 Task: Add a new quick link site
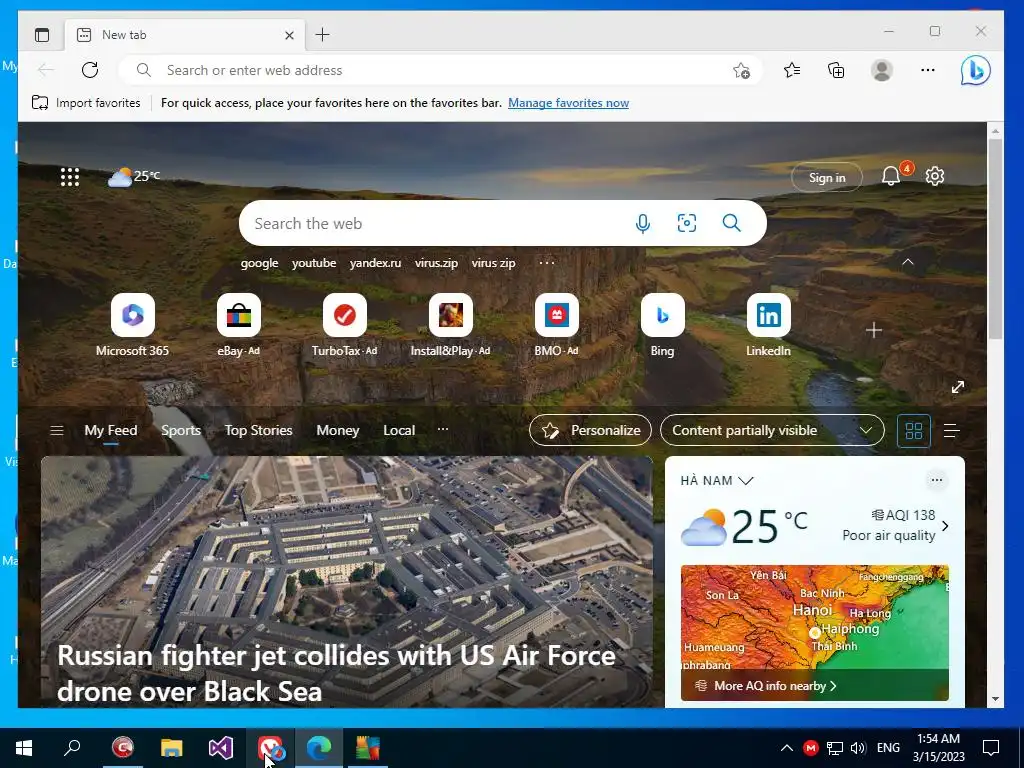[x=874, y=330]
